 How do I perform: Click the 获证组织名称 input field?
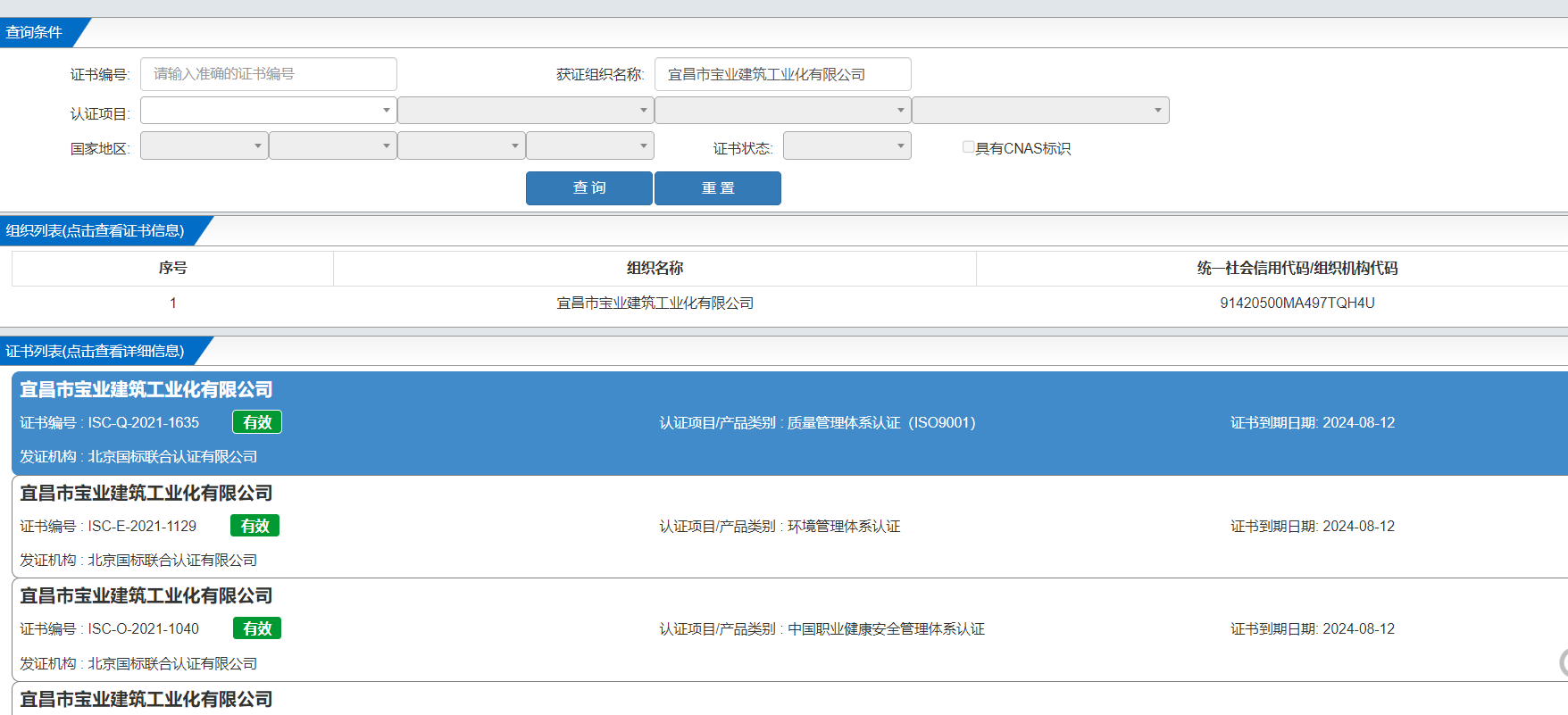[x=782, y=74]
